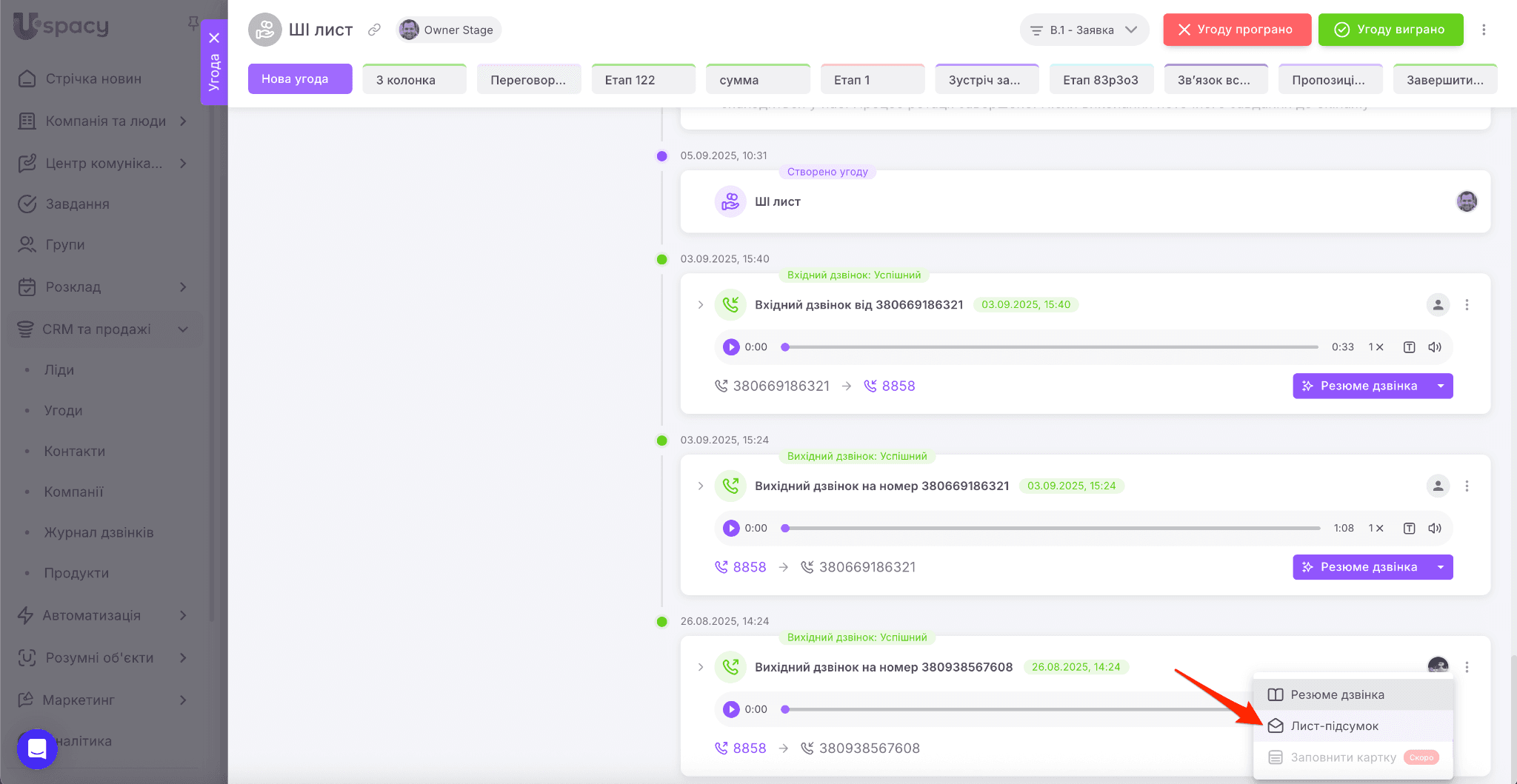1517x784 pixels.
Task: Open more options for incoming call from 380669186321
Action: (x=1467, y=305)
